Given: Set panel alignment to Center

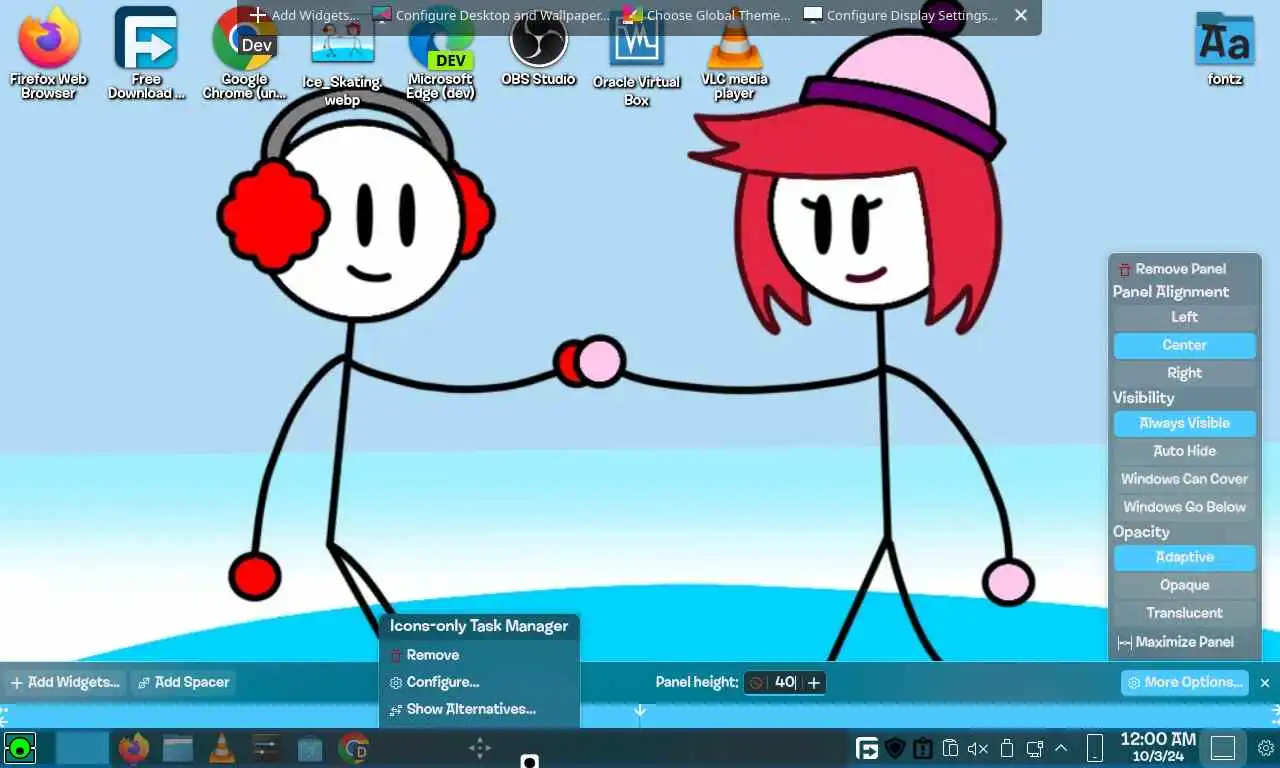Looking at the screenshot, I should coord(1184,345).
